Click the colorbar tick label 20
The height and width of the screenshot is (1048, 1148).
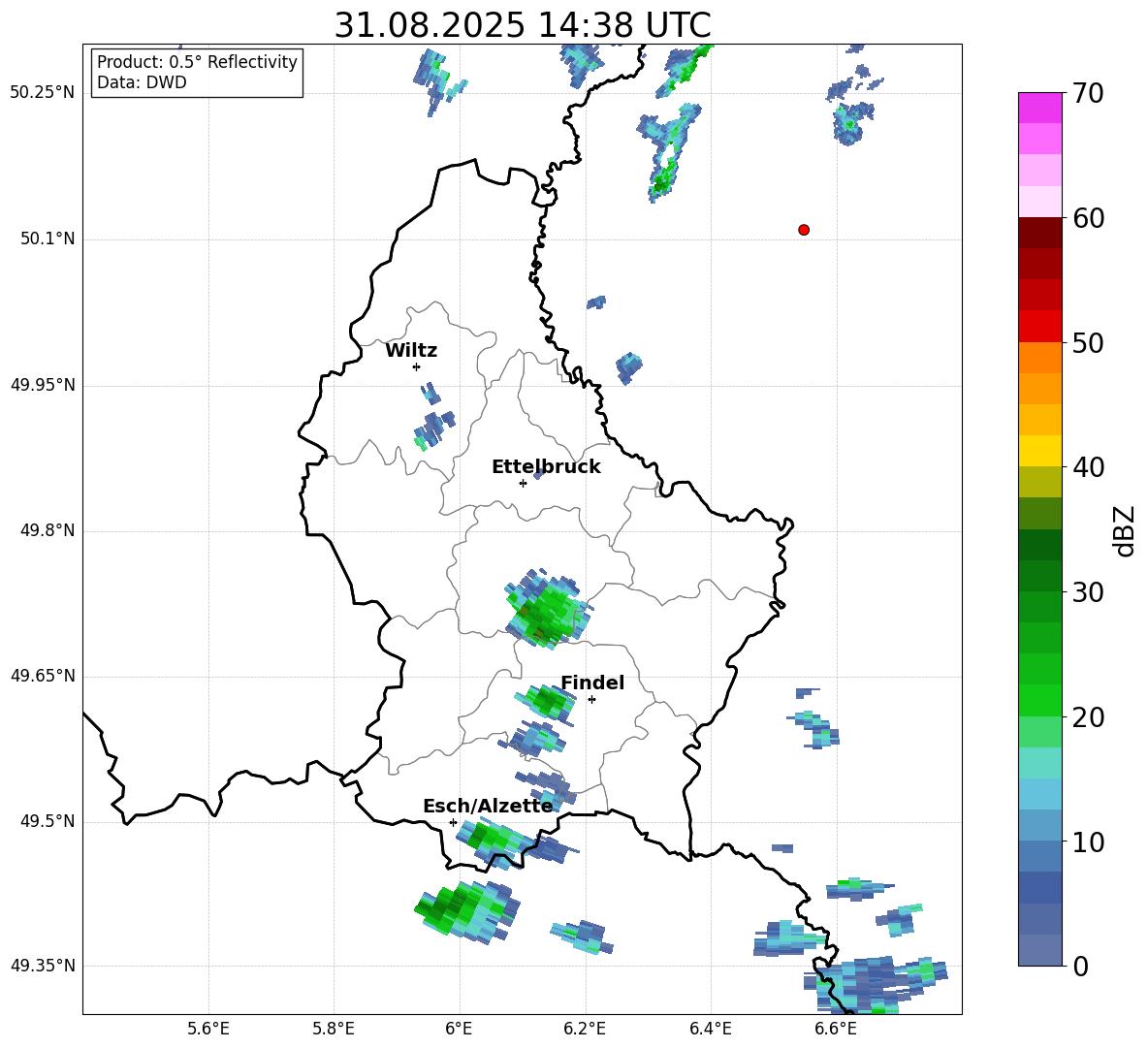coord(1088,717)
